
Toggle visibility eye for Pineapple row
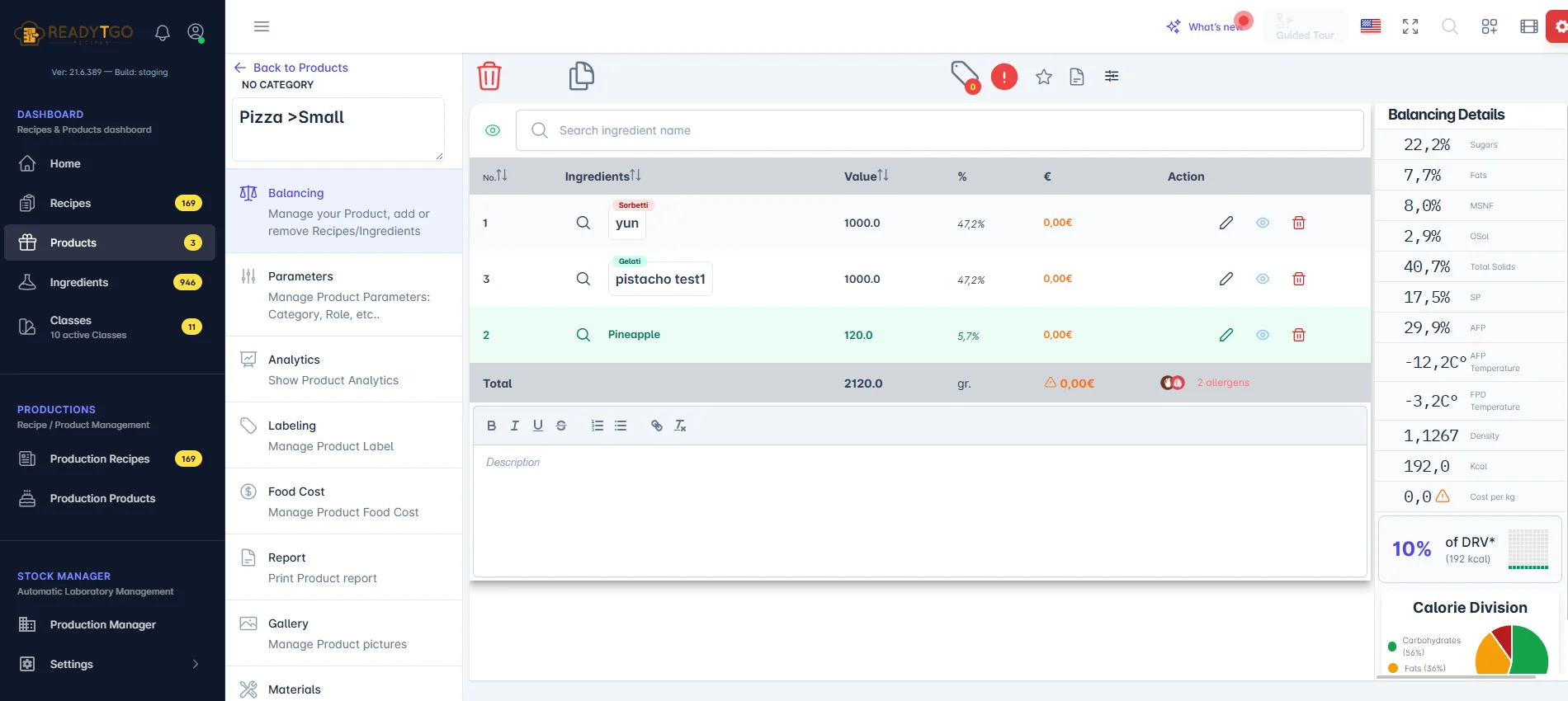point(1263,335)
